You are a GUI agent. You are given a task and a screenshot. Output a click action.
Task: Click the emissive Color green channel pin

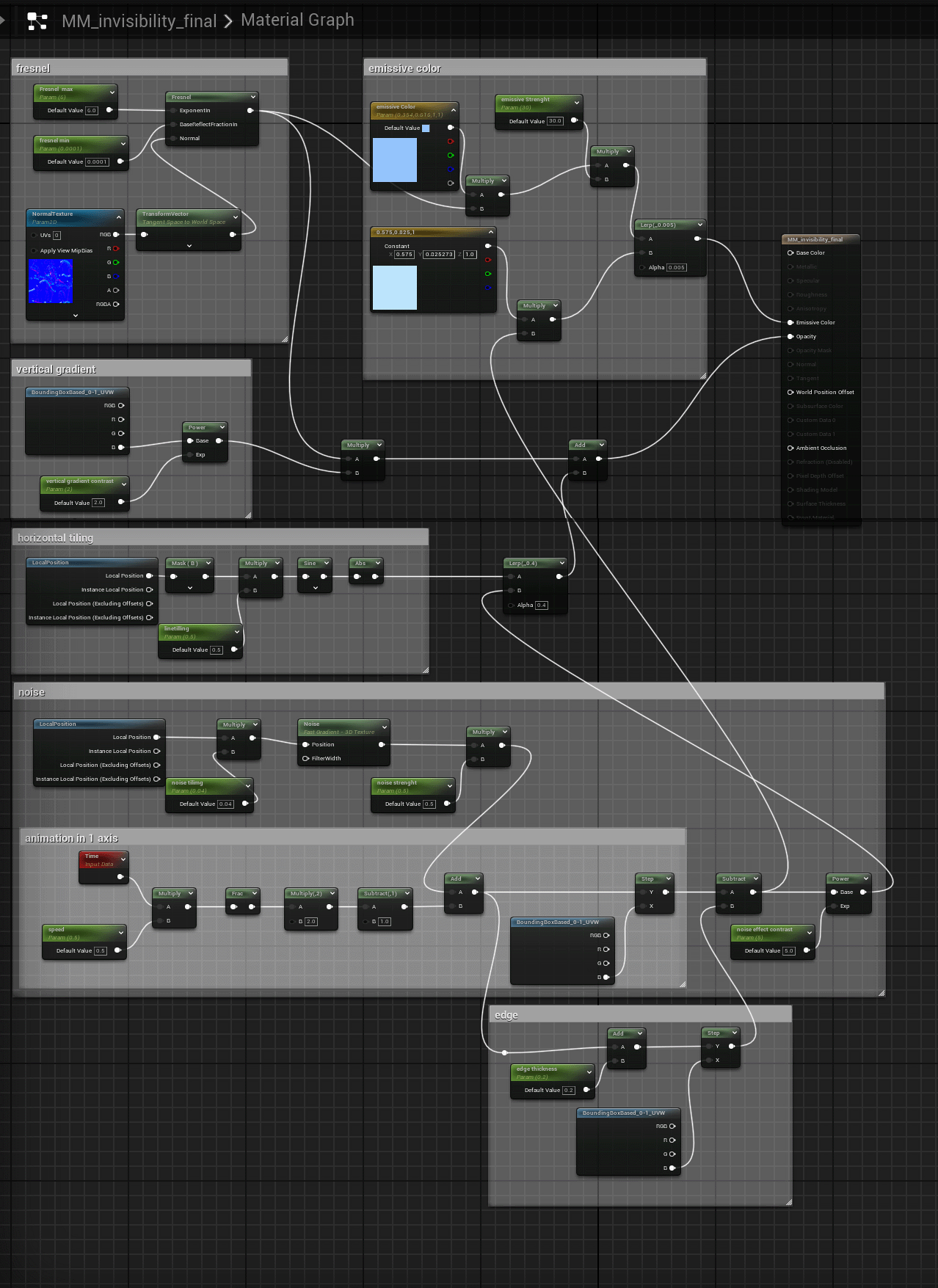point(450,156)
